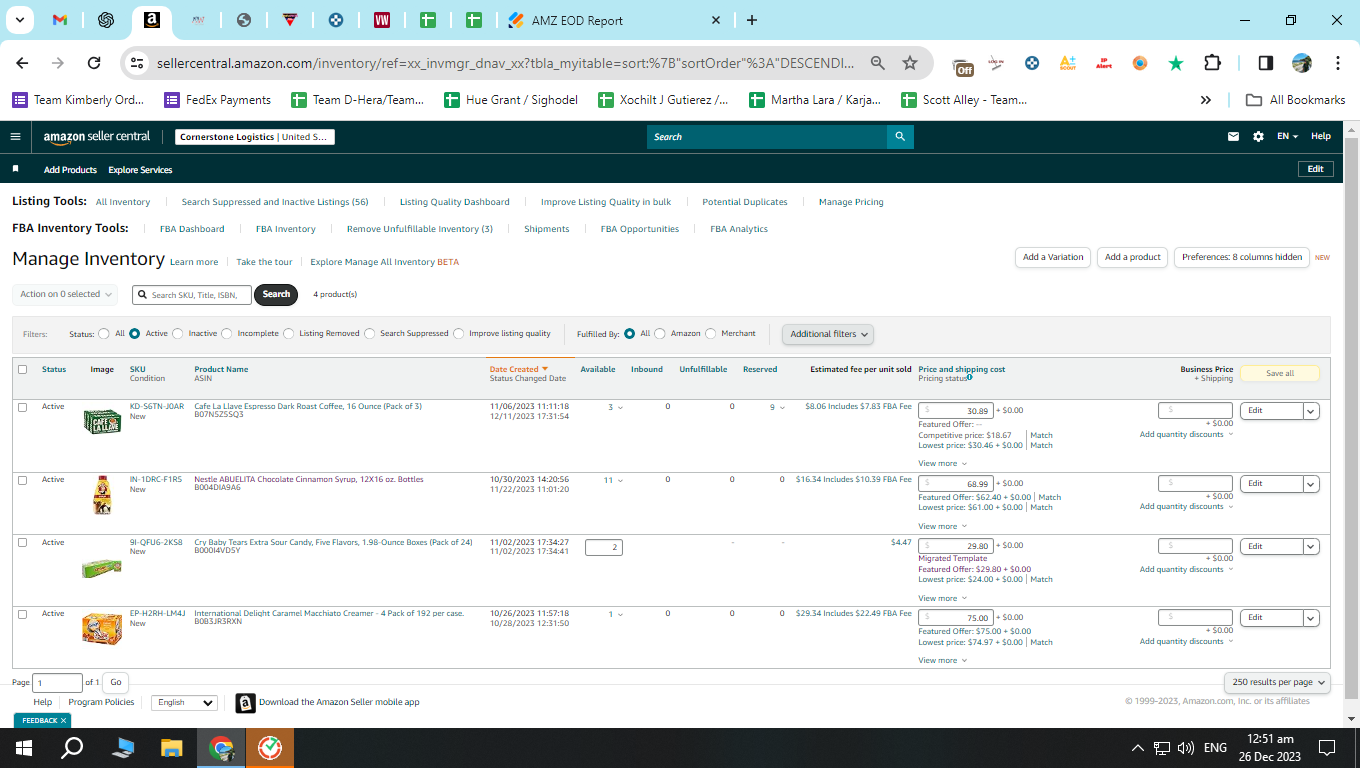Click the Gmail pinned tab icon
This screenshot has height=768, width=1360.
pyautogui.click(x=59, y=20)
